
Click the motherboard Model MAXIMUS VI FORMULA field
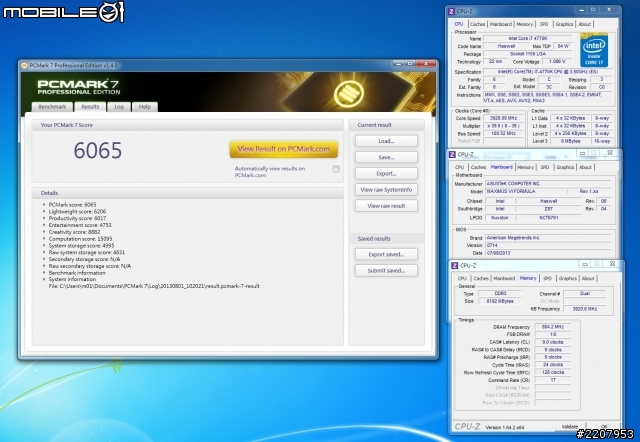point(525,191)
